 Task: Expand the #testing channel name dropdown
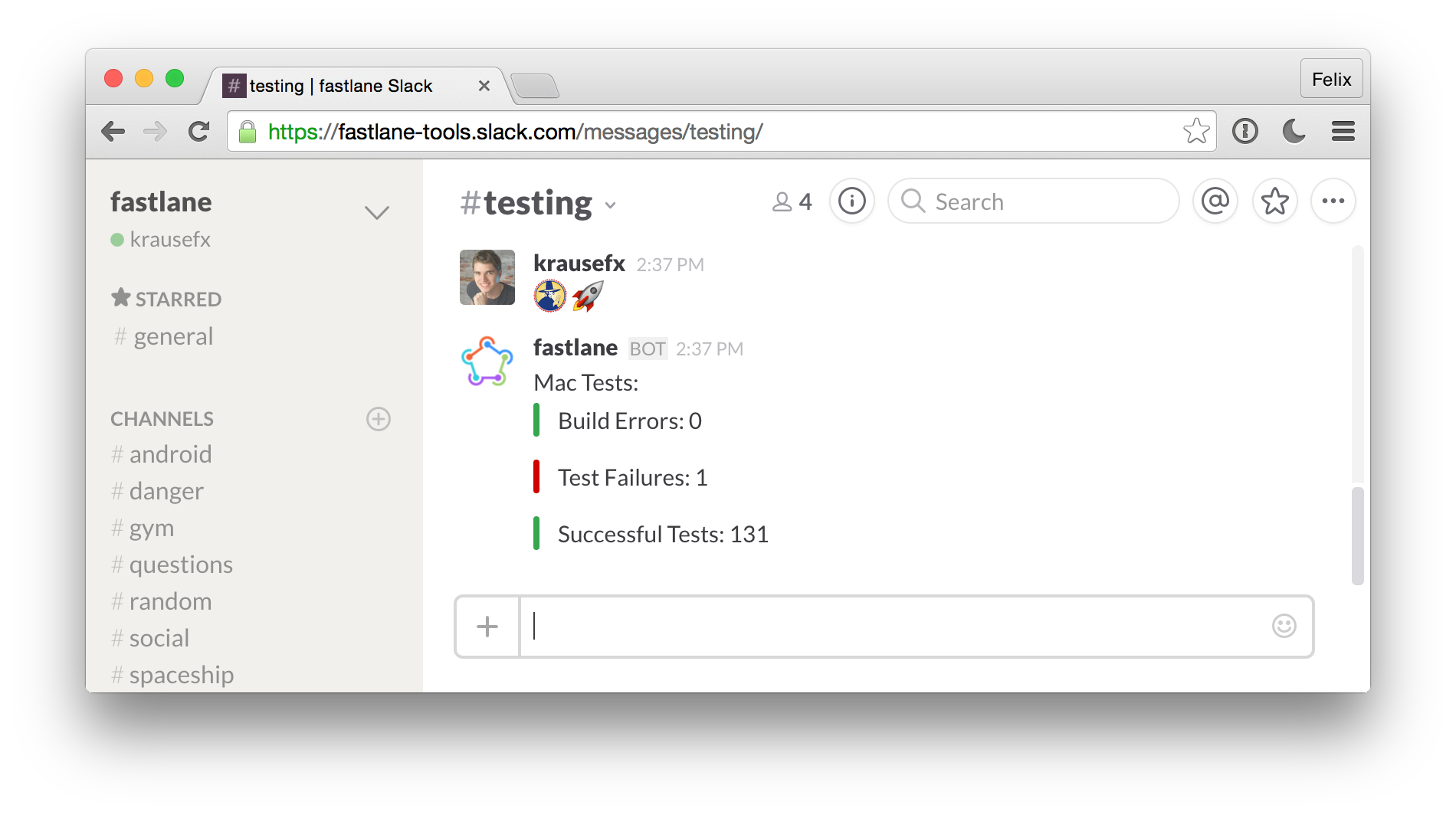(611, 205)
